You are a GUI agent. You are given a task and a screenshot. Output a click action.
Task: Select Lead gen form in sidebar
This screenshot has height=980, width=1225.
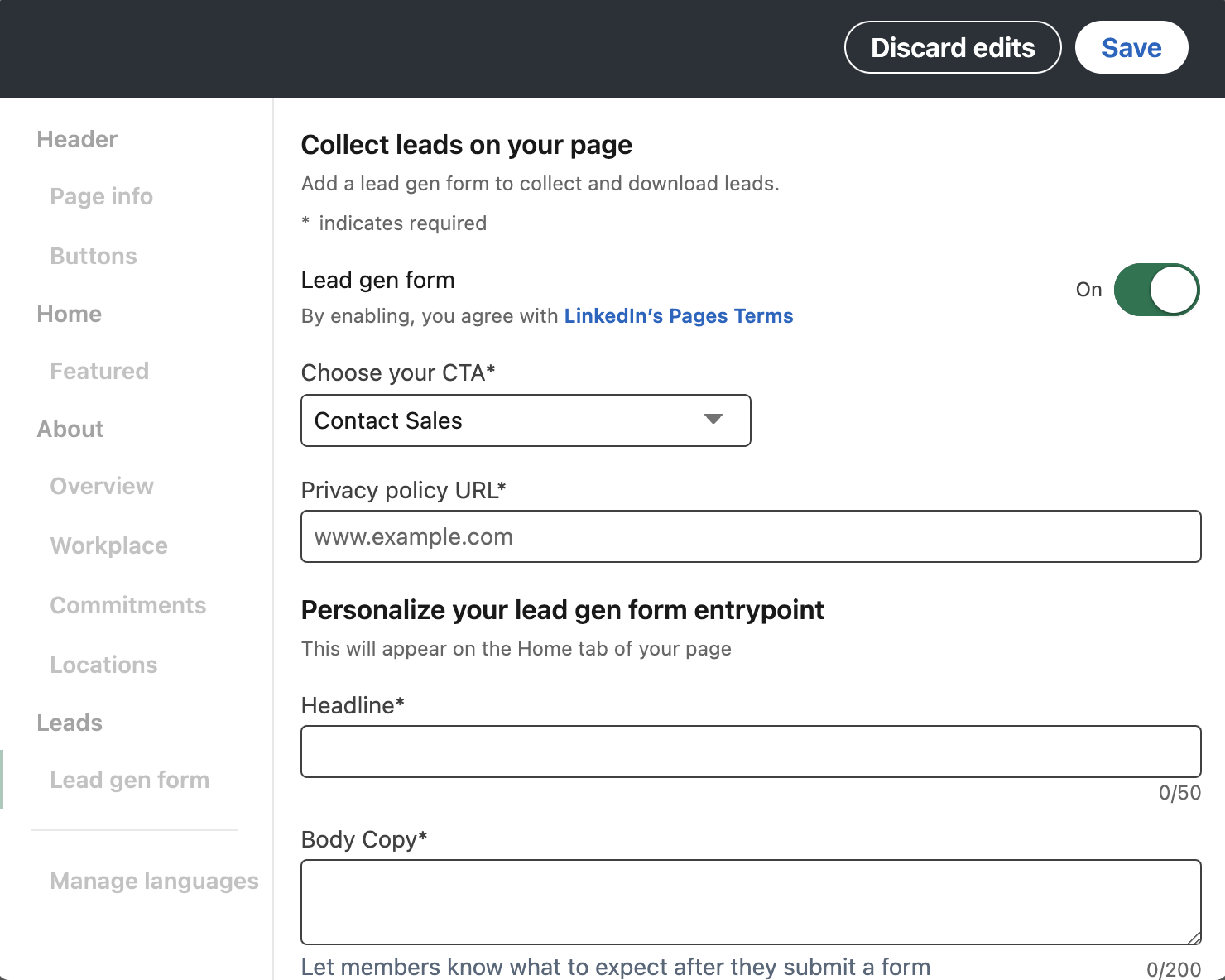coord(129,780)
